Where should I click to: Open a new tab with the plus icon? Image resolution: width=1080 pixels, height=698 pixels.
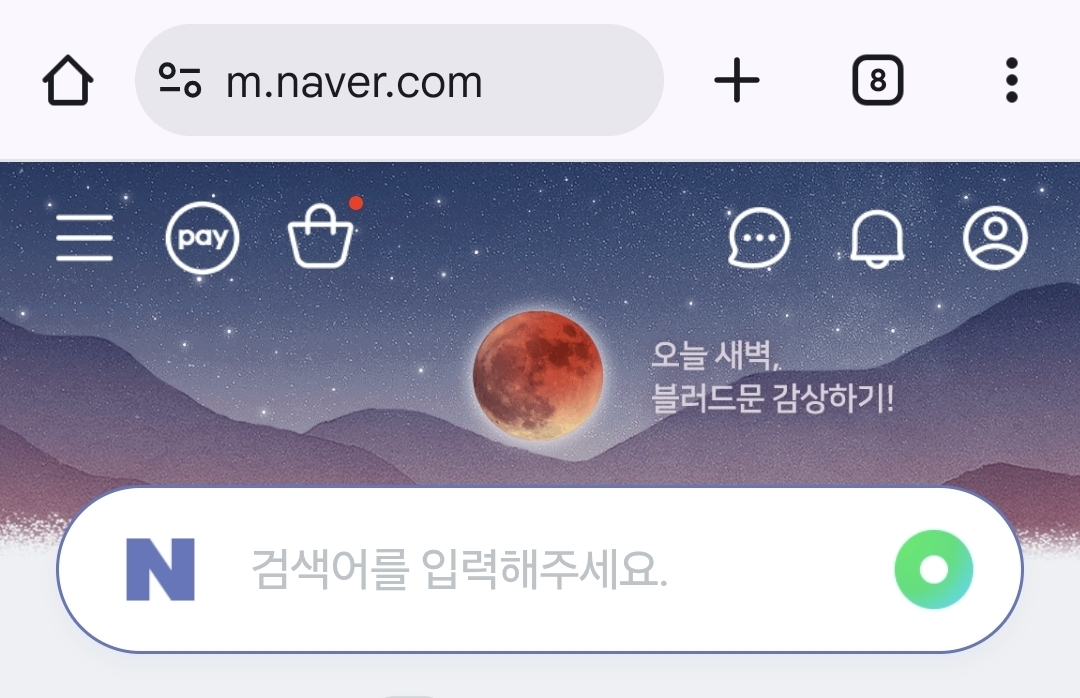click(x=736, y=80)
